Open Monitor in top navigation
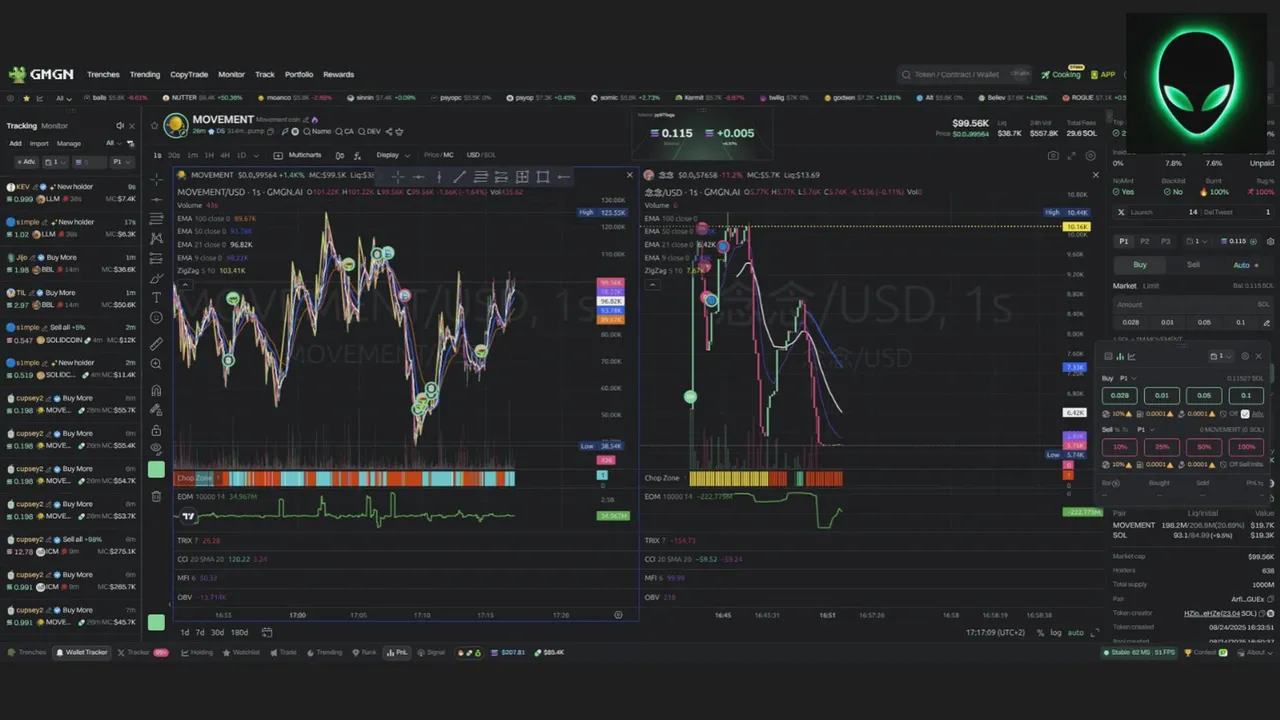The width and height of the screenshot is (1280, 720). point(231,74)
